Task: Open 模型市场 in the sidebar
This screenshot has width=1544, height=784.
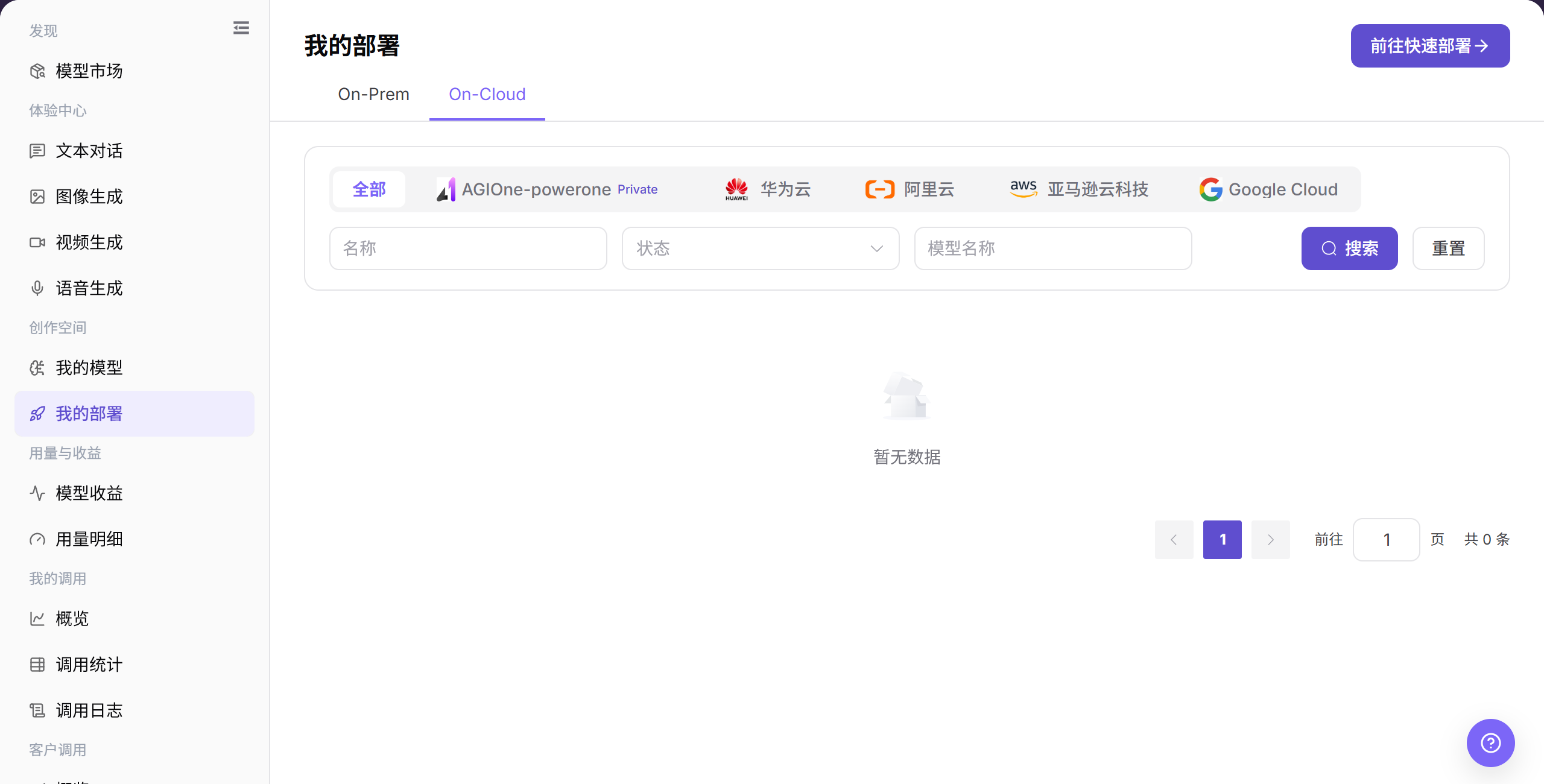Action: point(134,71)
